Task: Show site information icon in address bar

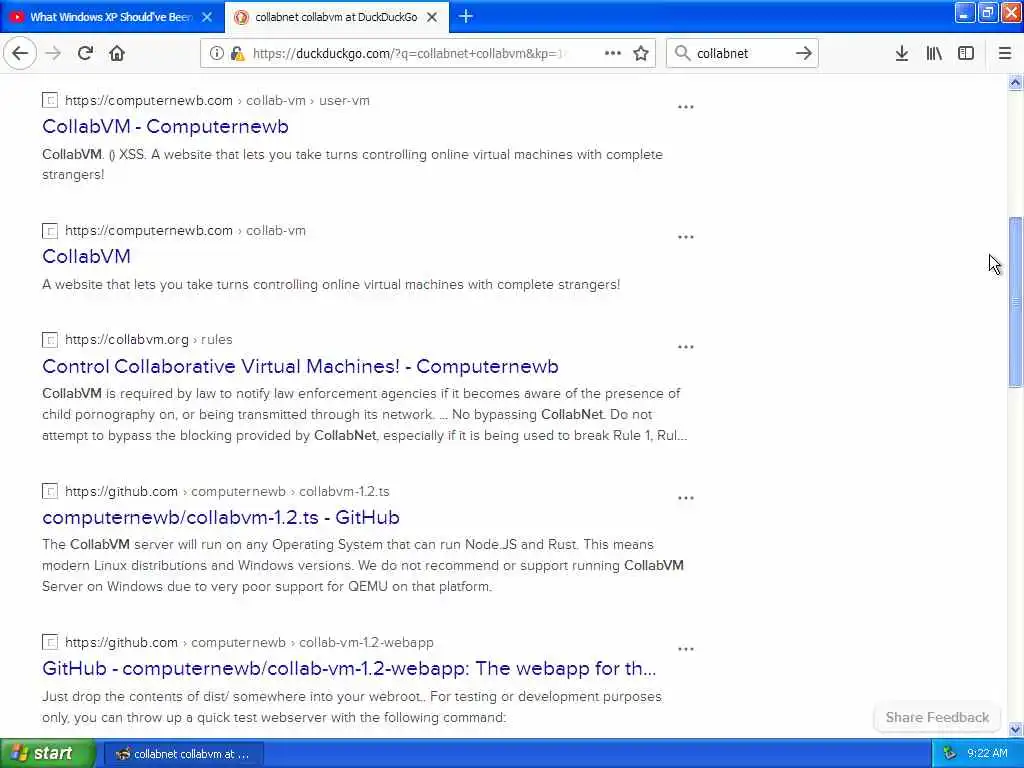Action: coord(216,54)
